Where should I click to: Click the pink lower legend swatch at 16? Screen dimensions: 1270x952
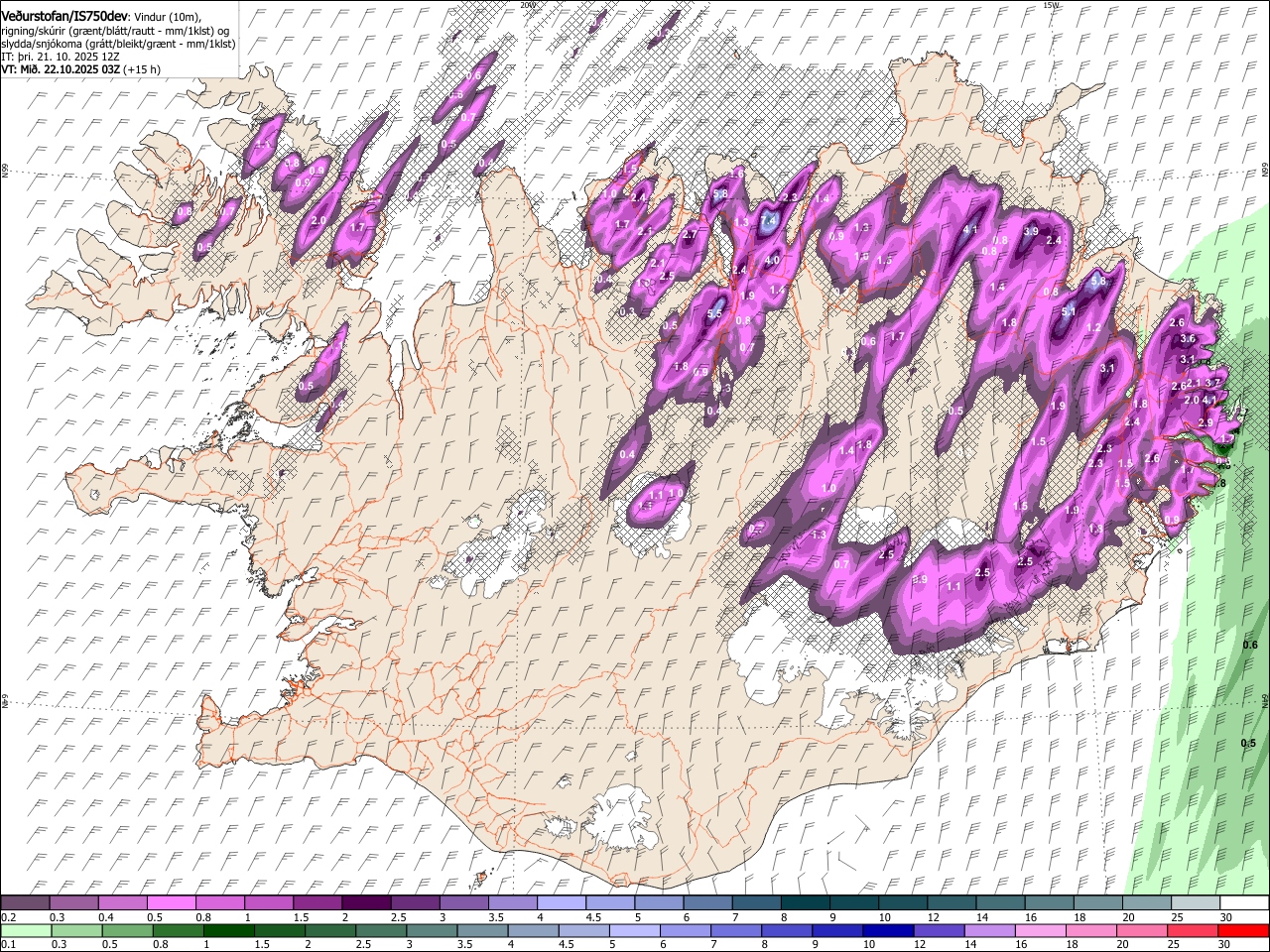(x=1040, y=930)
